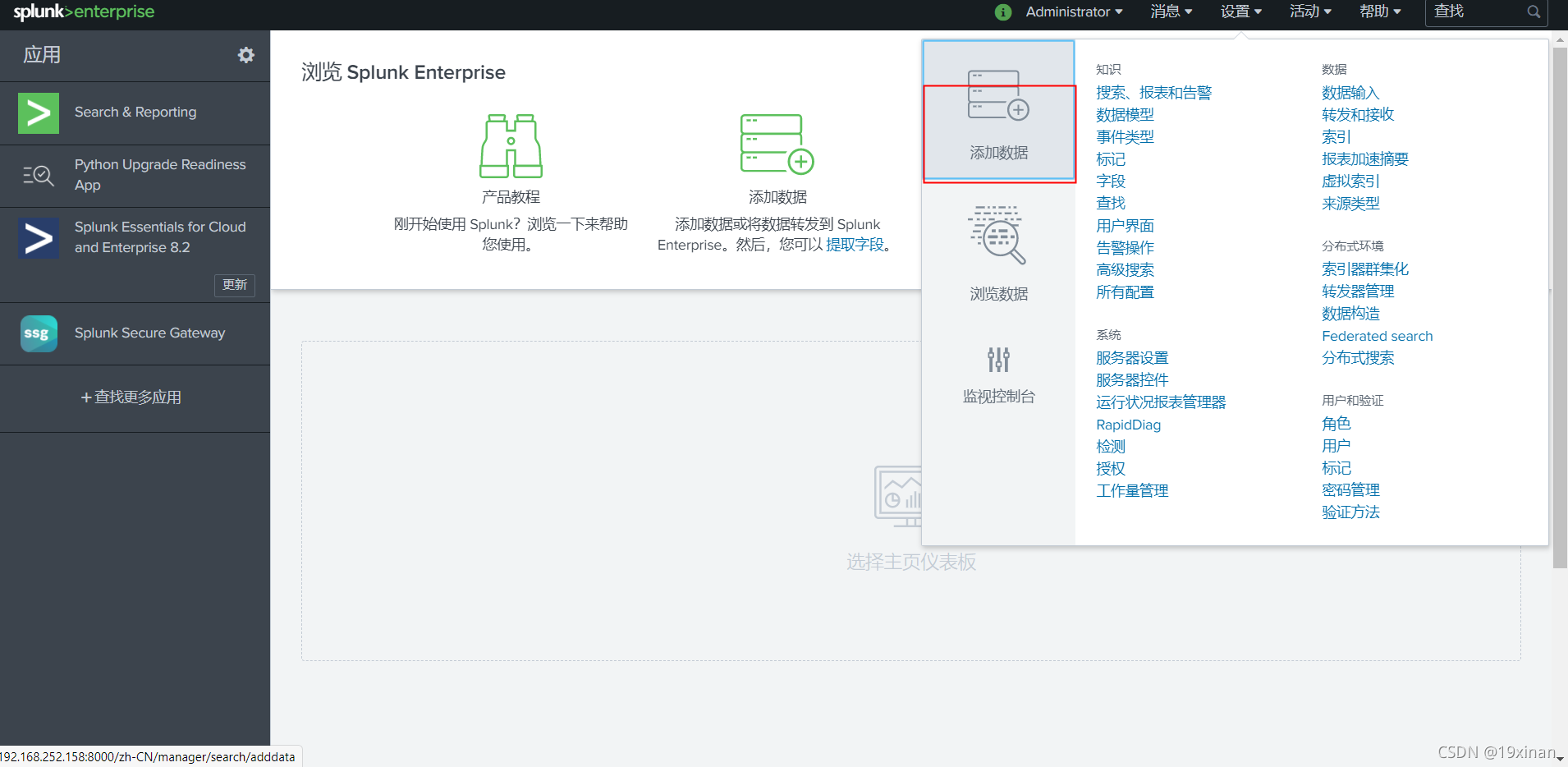Click the 更新 button for Splunk Essentials
This screenshot has height=767, width=1568.
click(235, 285)
